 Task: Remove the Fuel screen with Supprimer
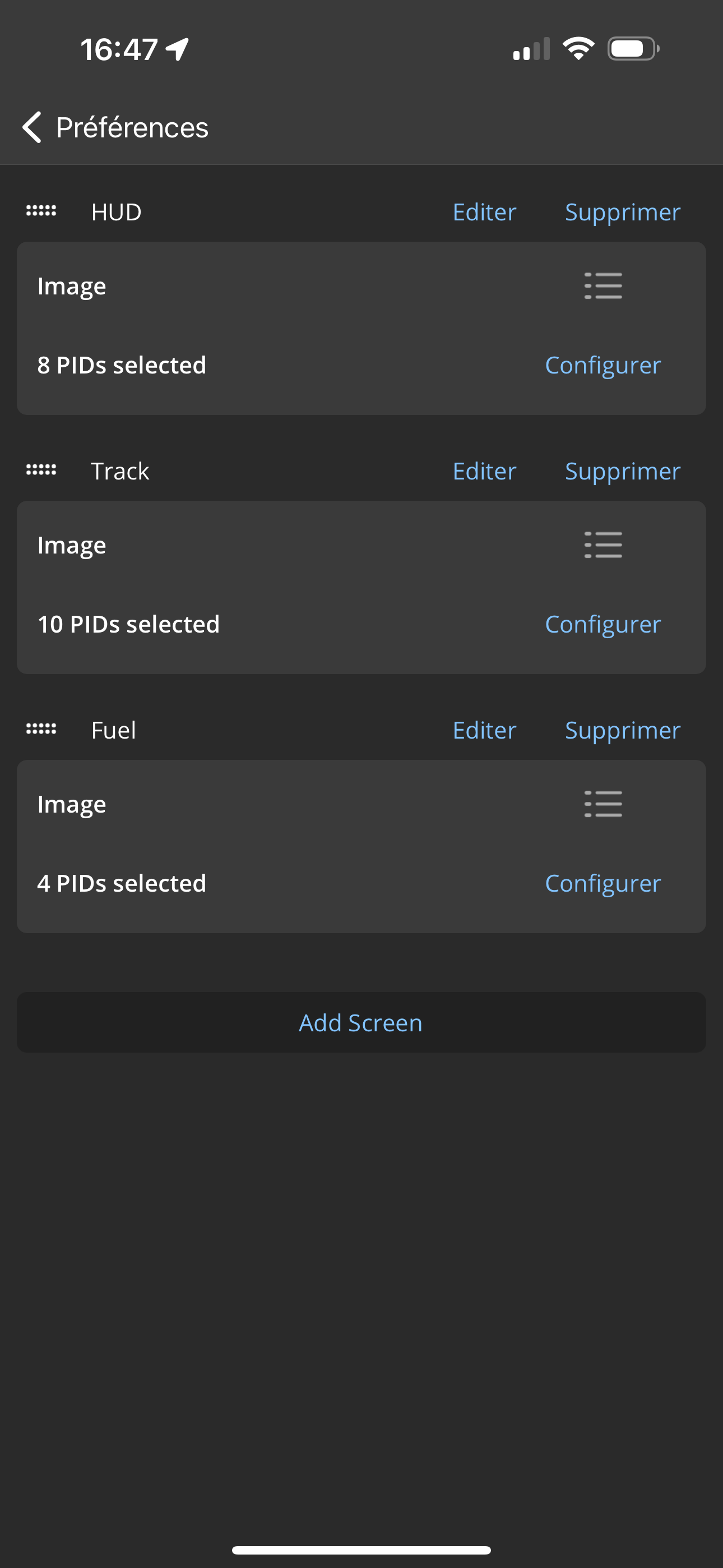(622, 730)
